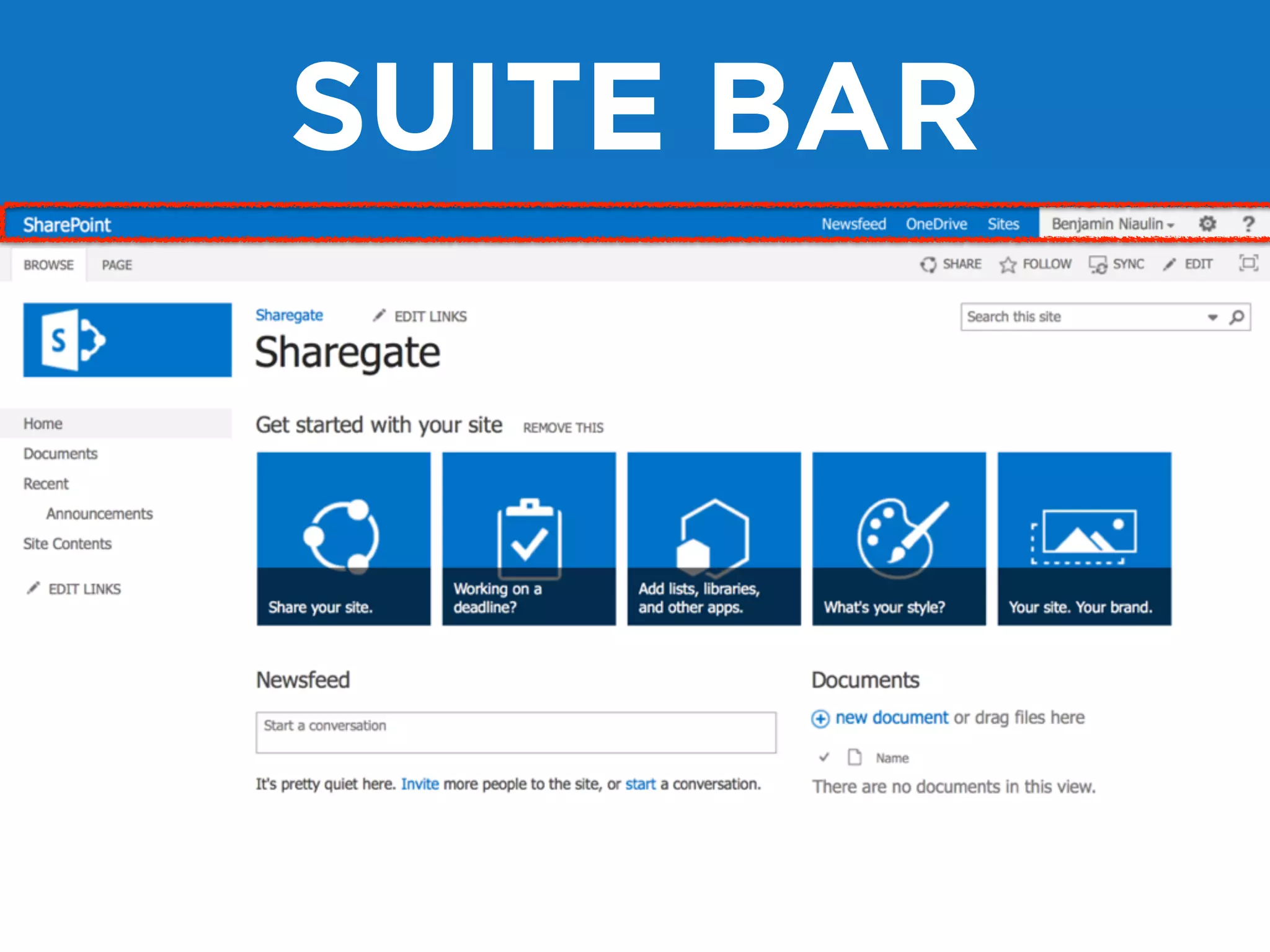Click pencil icon next to top EDIT LINKS

(379, 316)
